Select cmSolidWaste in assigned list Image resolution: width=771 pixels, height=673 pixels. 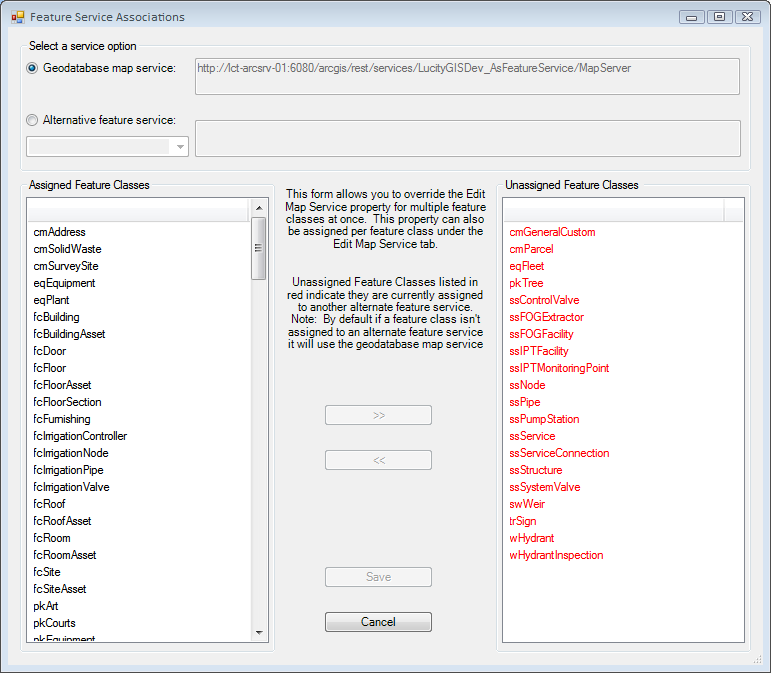tap(67, 249)
